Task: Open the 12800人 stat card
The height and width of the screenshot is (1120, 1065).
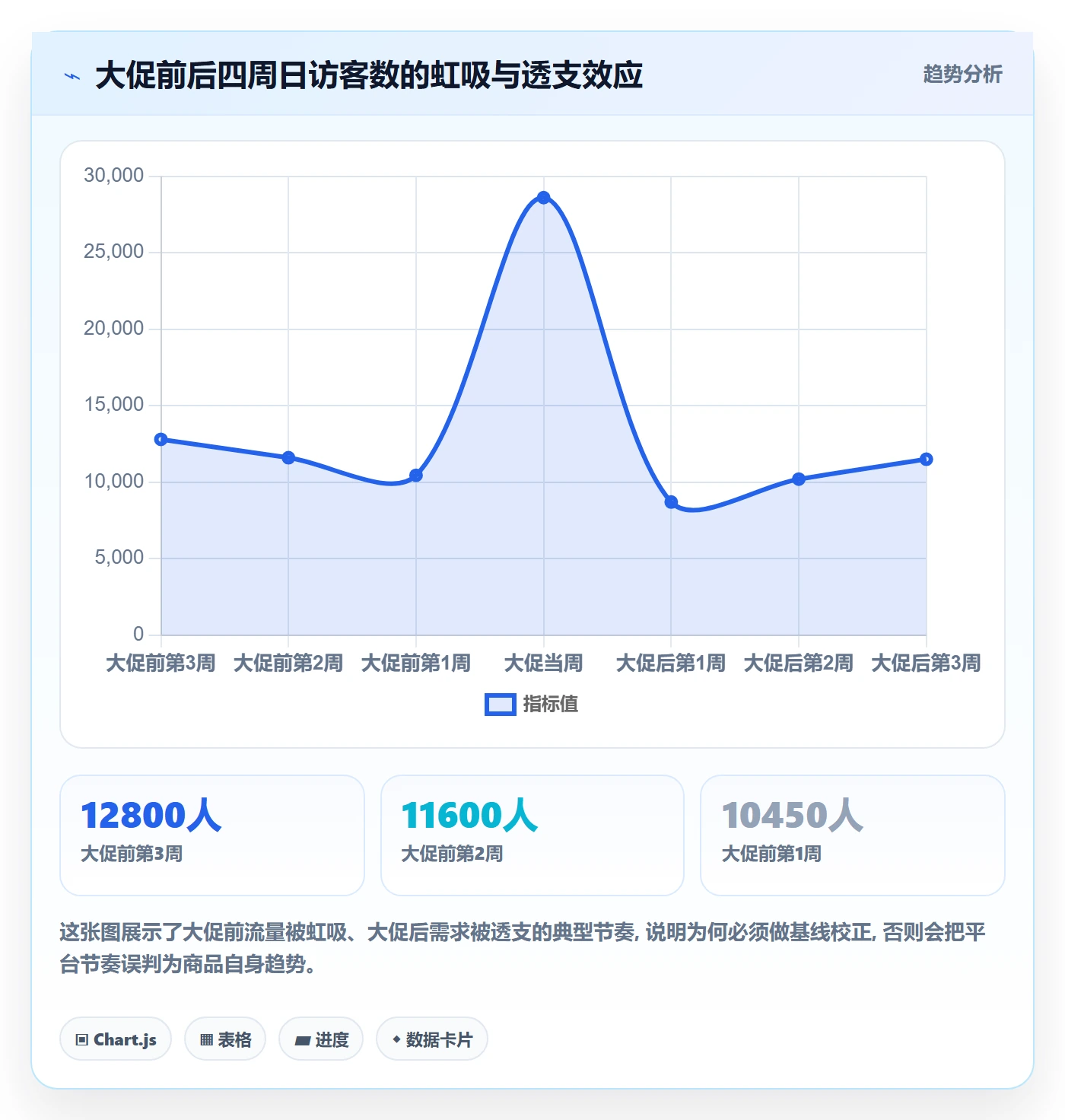Action: click(x=212, y=835)
